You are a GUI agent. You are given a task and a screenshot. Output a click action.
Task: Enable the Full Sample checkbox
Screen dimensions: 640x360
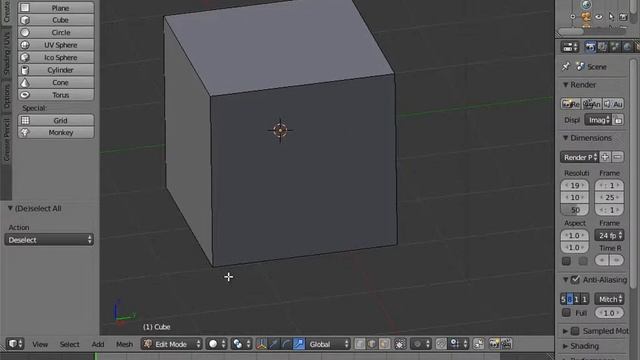tap(566, 313)
